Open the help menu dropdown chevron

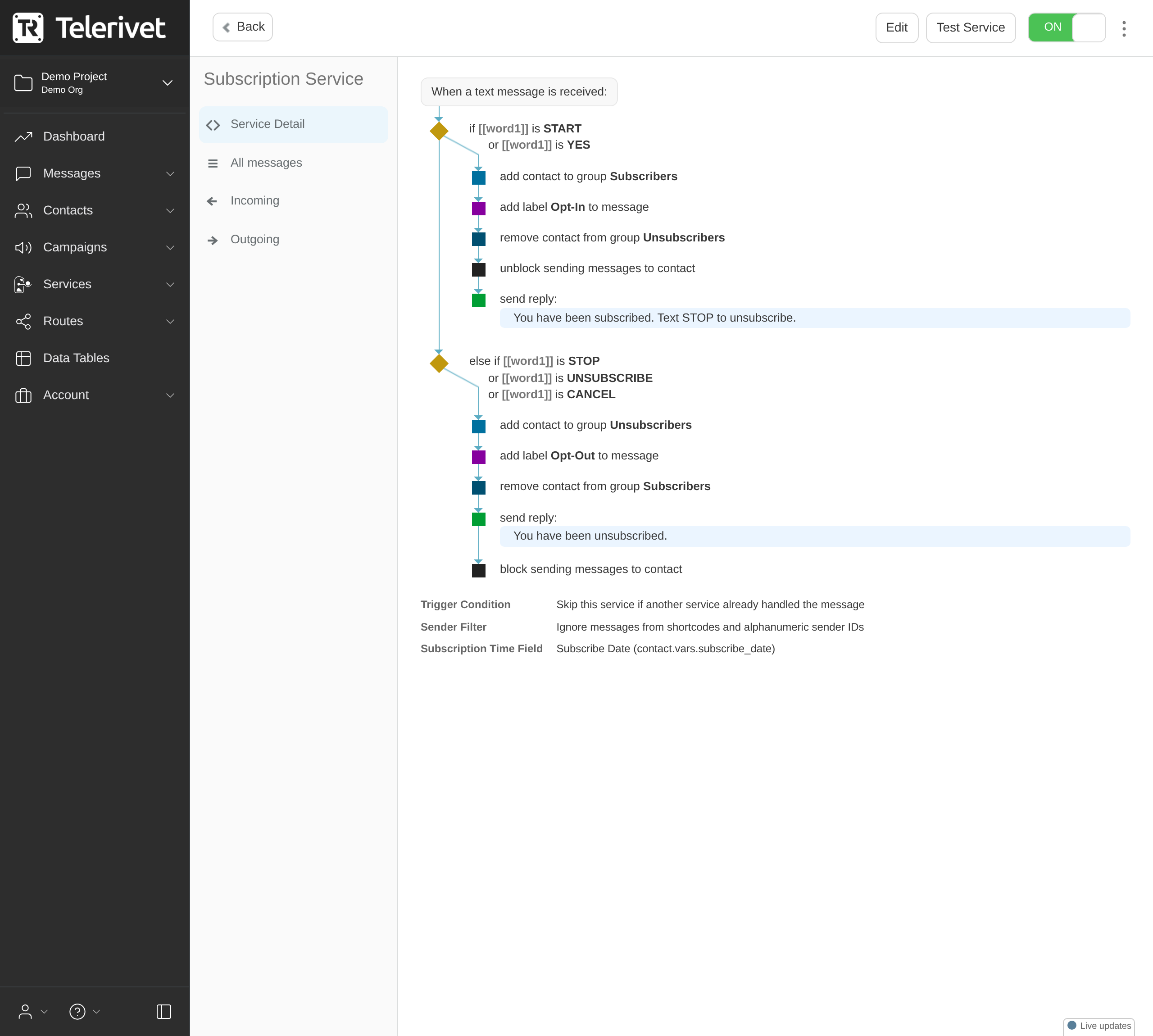point(96,1012)
